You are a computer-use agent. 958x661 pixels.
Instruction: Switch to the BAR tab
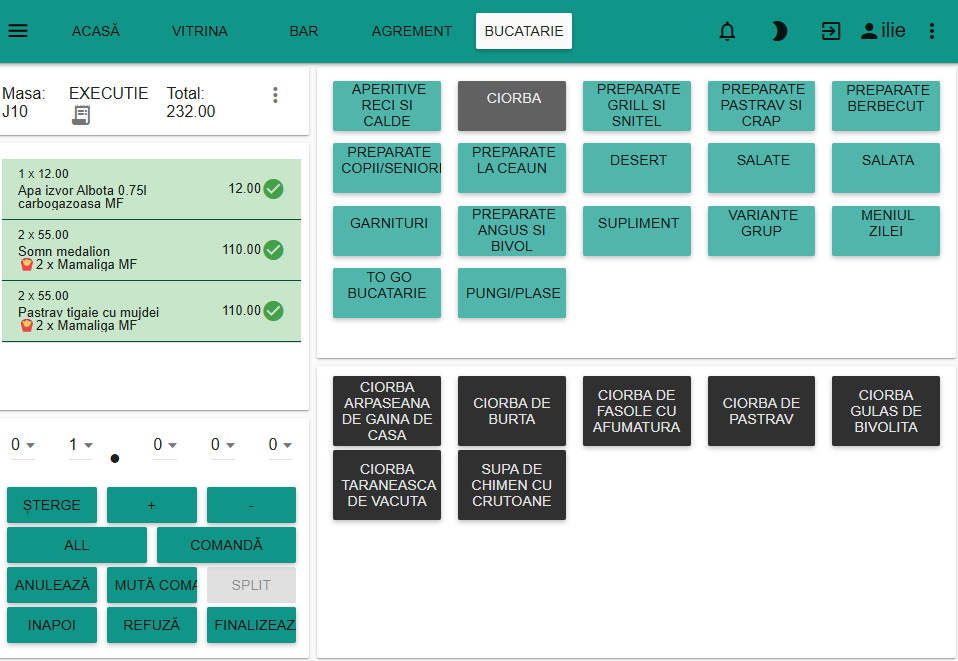click(x=304, y=31)
